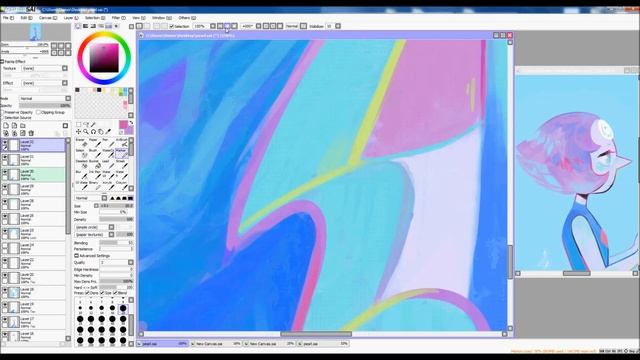Image resolution: width=640 pixels, height=360 pixels.
Task: Swap foreground and background colors arrow
Action: [x=131, y=122]
